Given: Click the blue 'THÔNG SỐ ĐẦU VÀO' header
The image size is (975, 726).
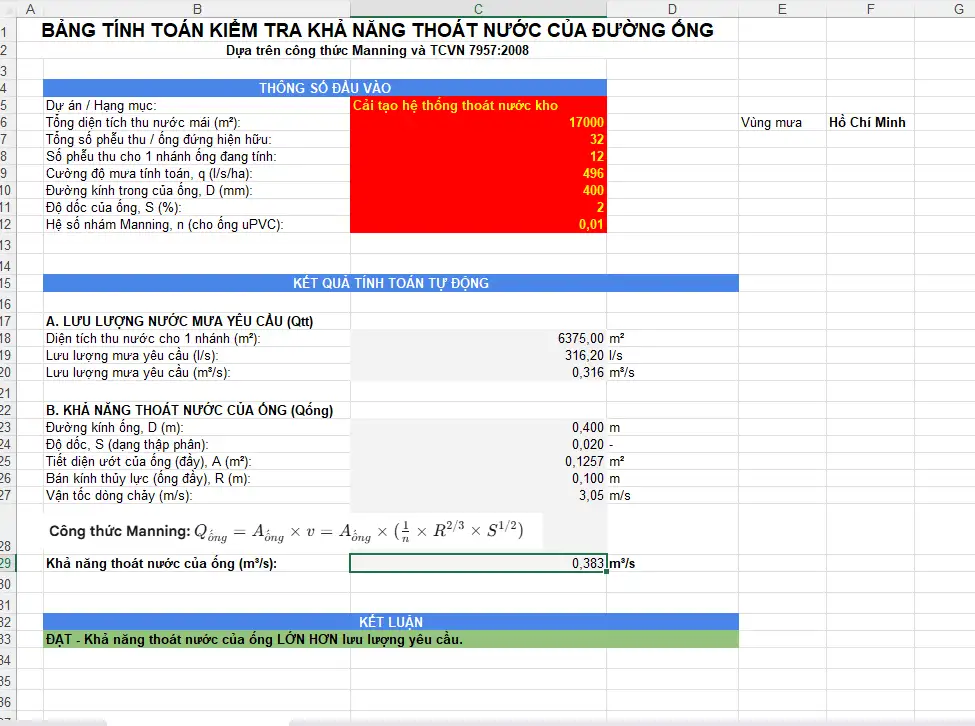Looking at the screenshot, I should 325,88.
